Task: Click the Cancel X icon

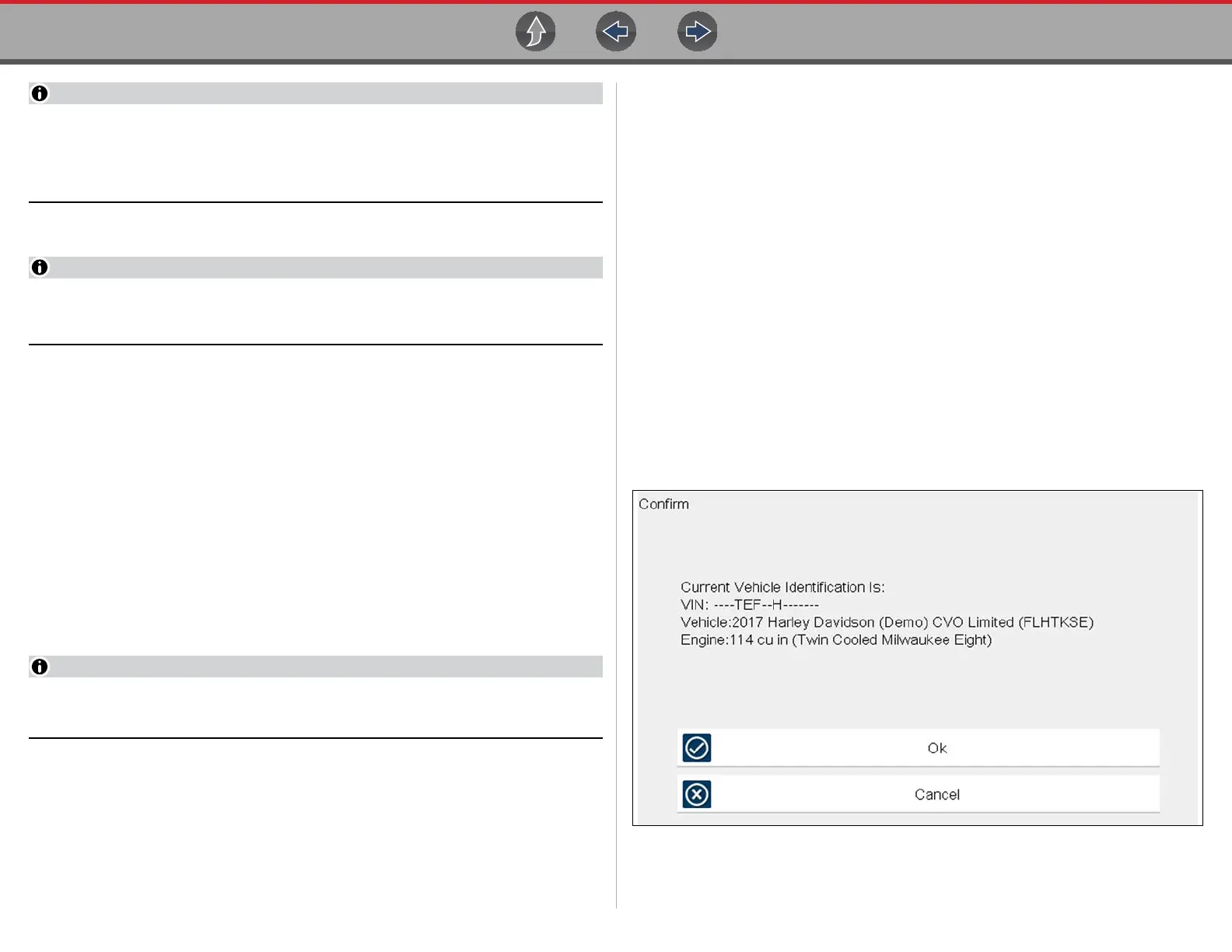Action: click(697, 795)
